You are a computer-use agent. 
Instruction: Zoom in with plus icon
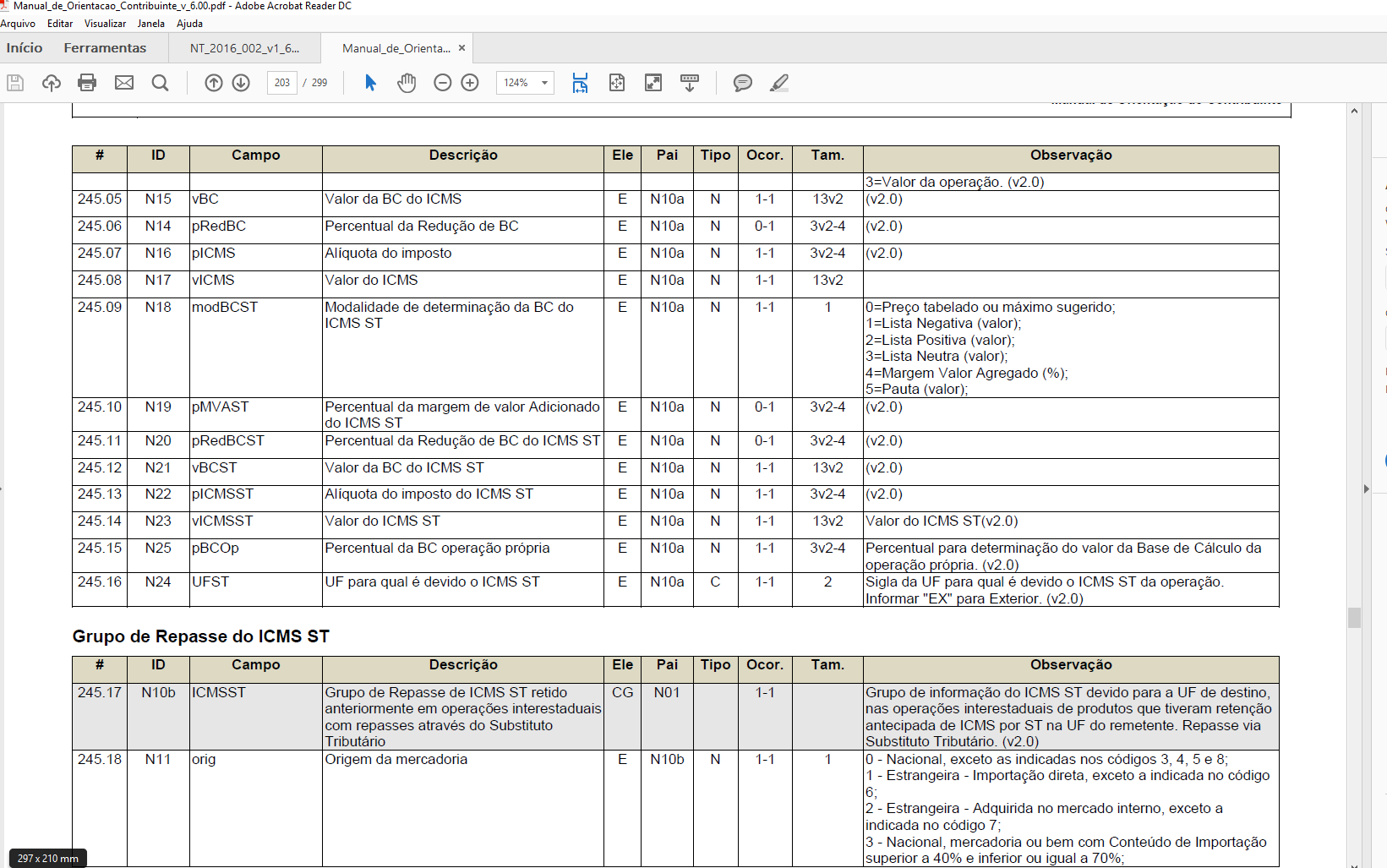click(470, 83)
